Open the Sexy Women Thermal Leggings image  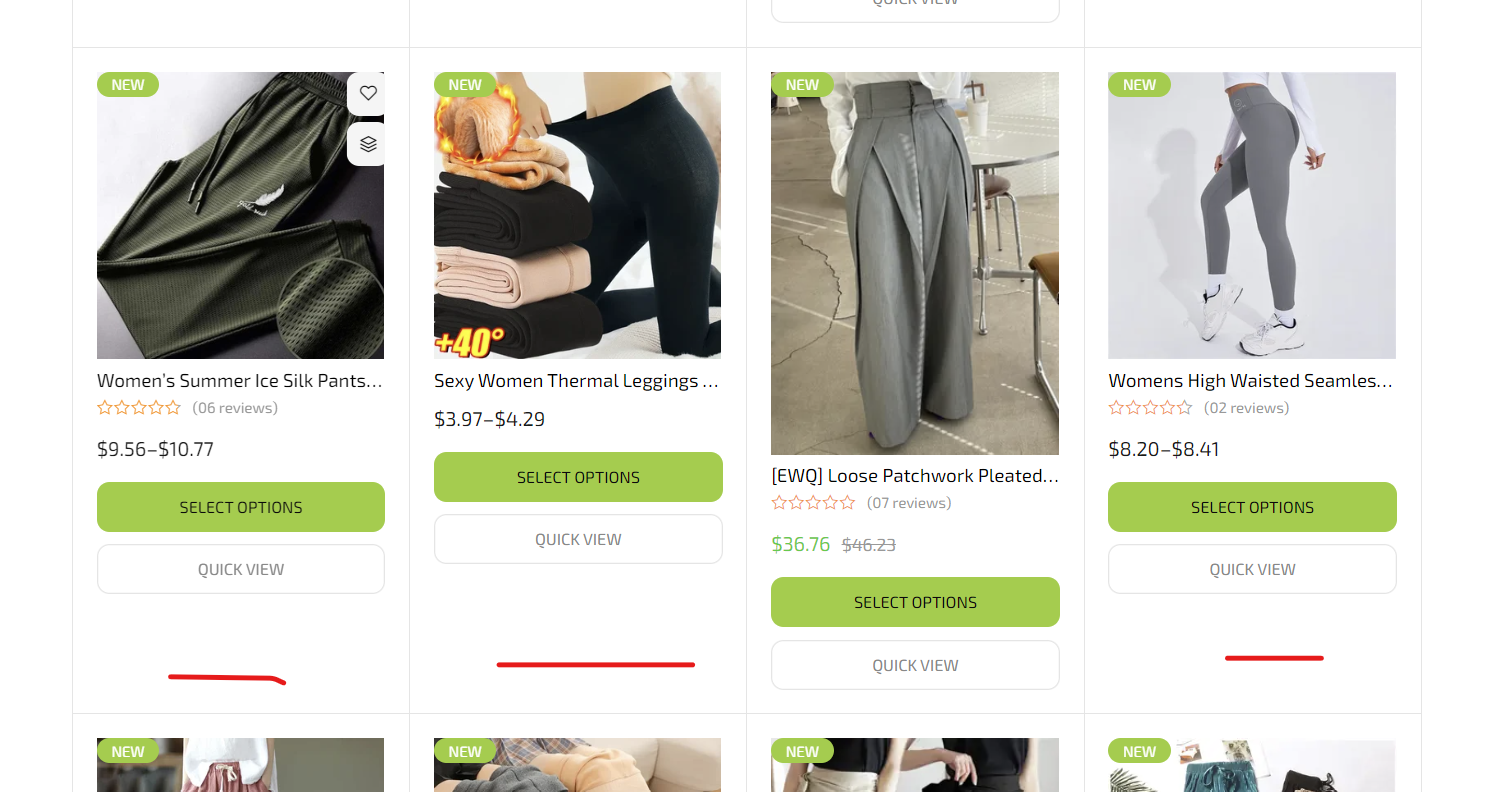(577, 215)
